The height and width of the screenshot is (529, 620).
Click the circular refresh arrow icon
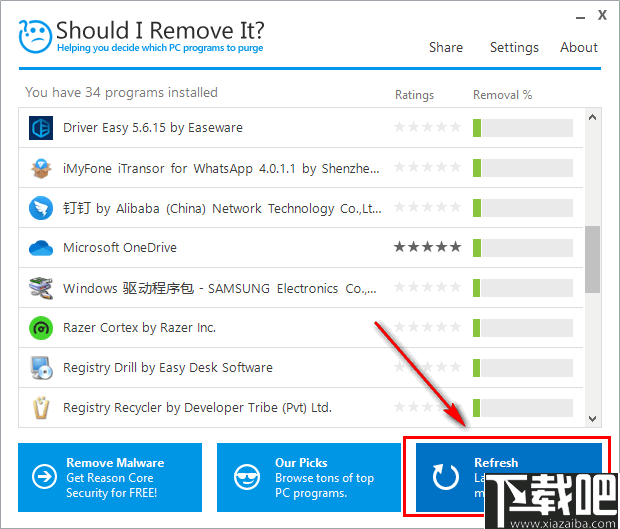coord(446,477)
